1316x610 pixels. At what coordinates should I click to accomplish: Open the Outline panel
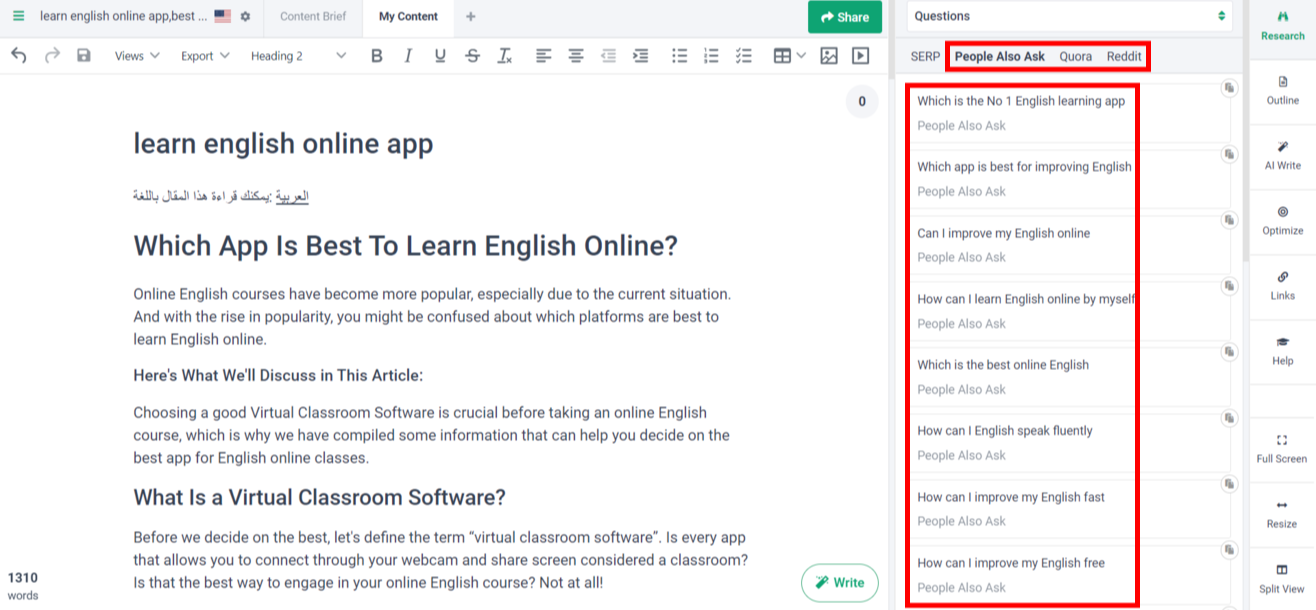pyautogui.click(x=1281, y=92)
